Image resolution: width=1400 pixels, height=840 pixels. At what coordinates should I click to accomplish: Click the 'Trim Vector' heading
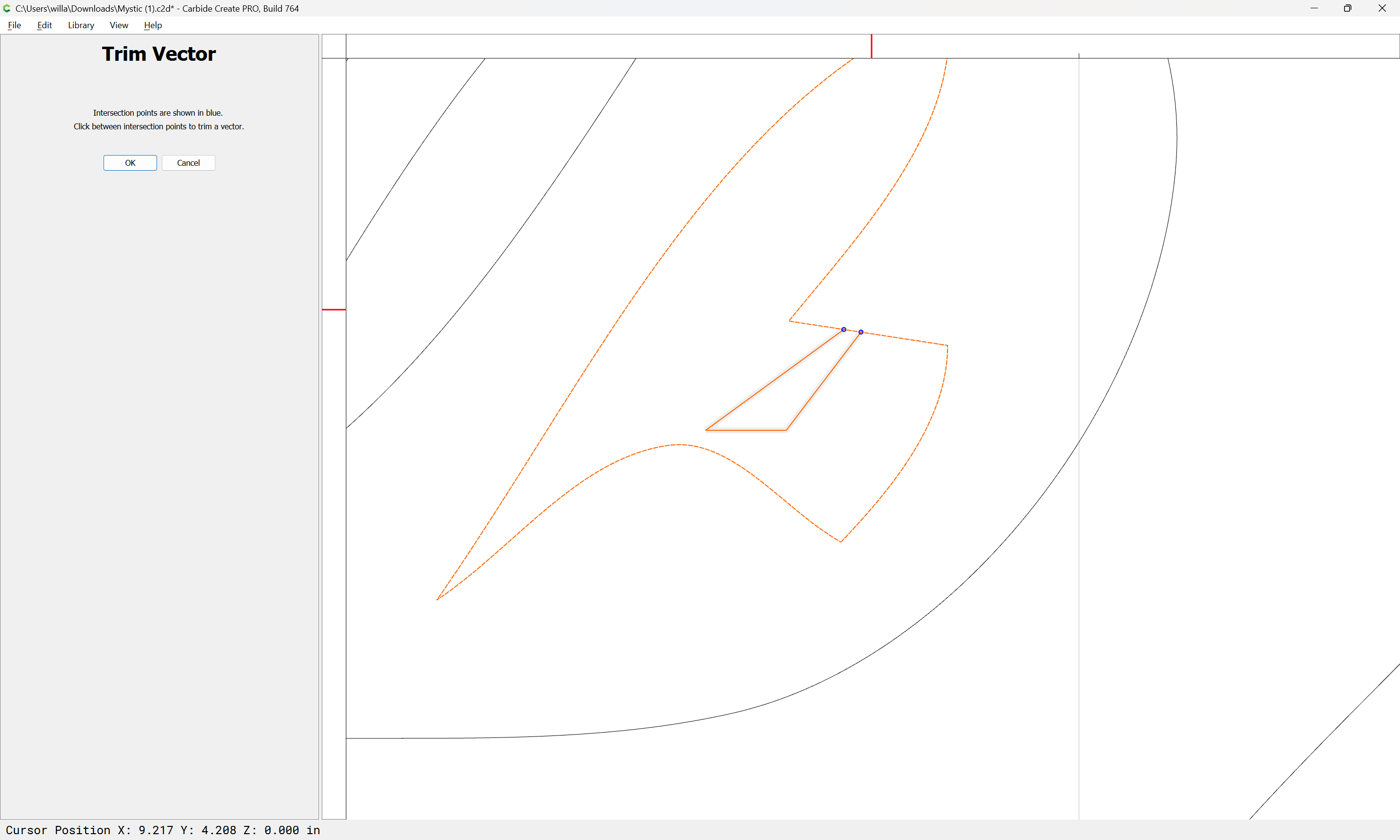tap(159, 54)
